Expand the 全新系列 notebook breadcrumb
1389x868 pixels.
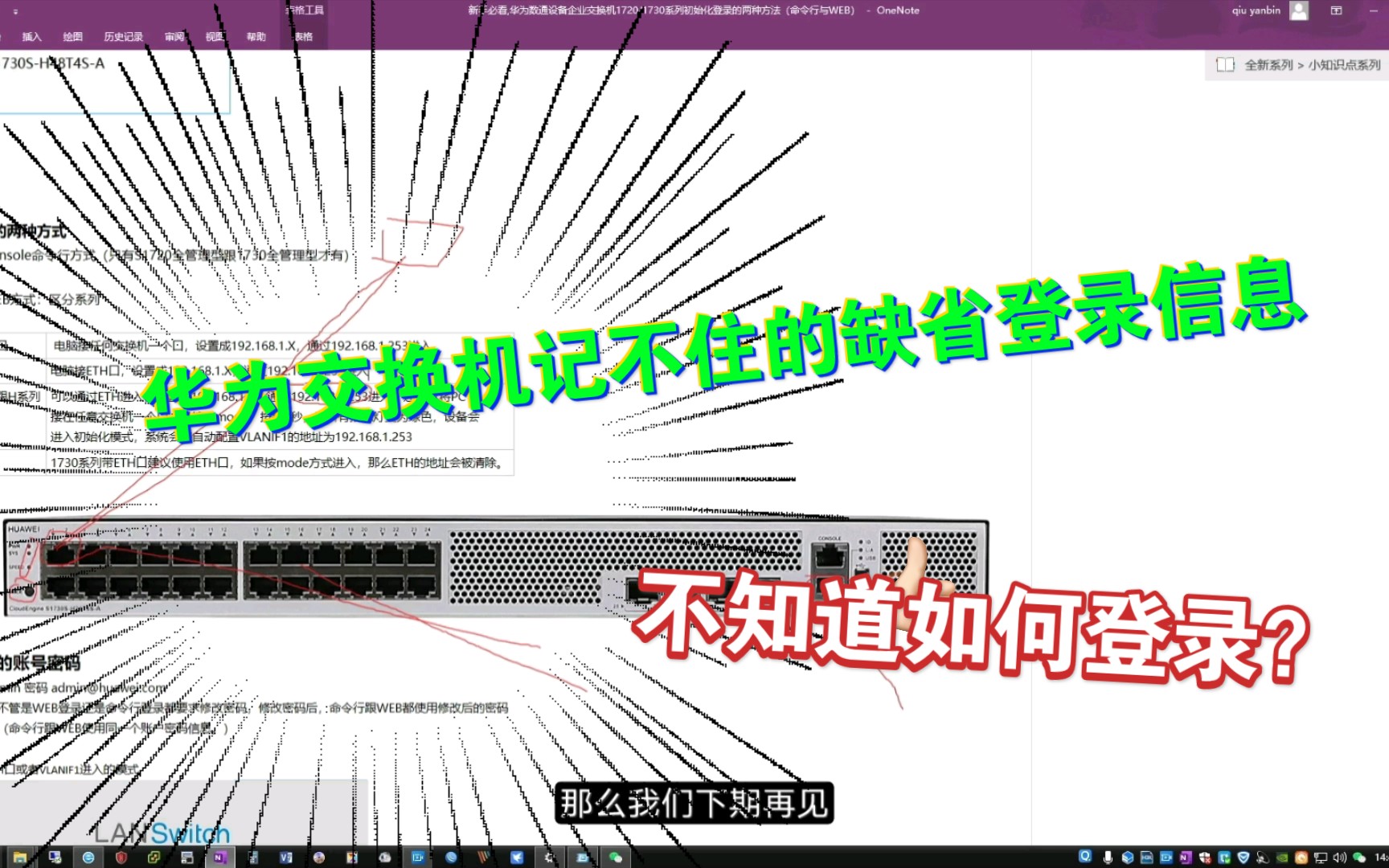[x=1268, y=64]
